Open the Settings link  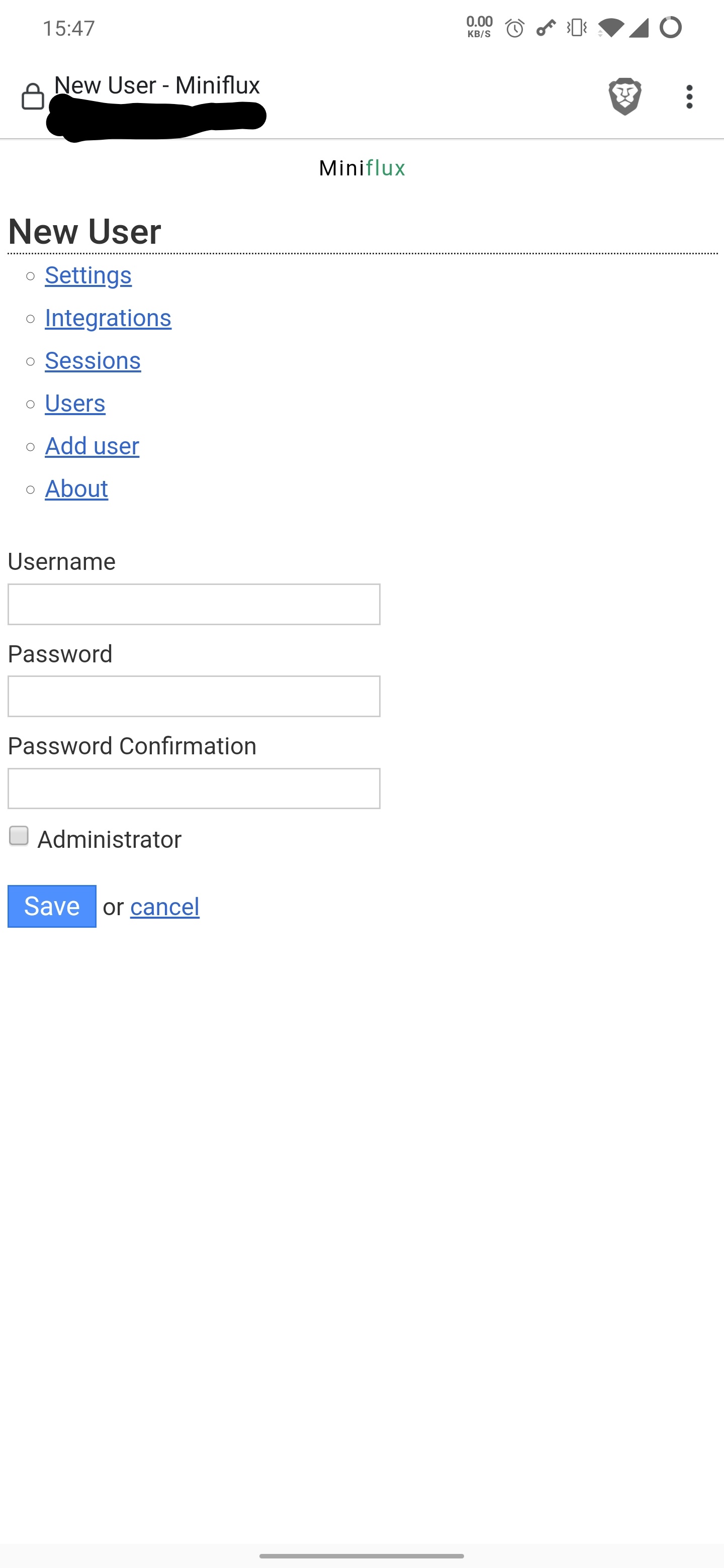coord(87,275)
